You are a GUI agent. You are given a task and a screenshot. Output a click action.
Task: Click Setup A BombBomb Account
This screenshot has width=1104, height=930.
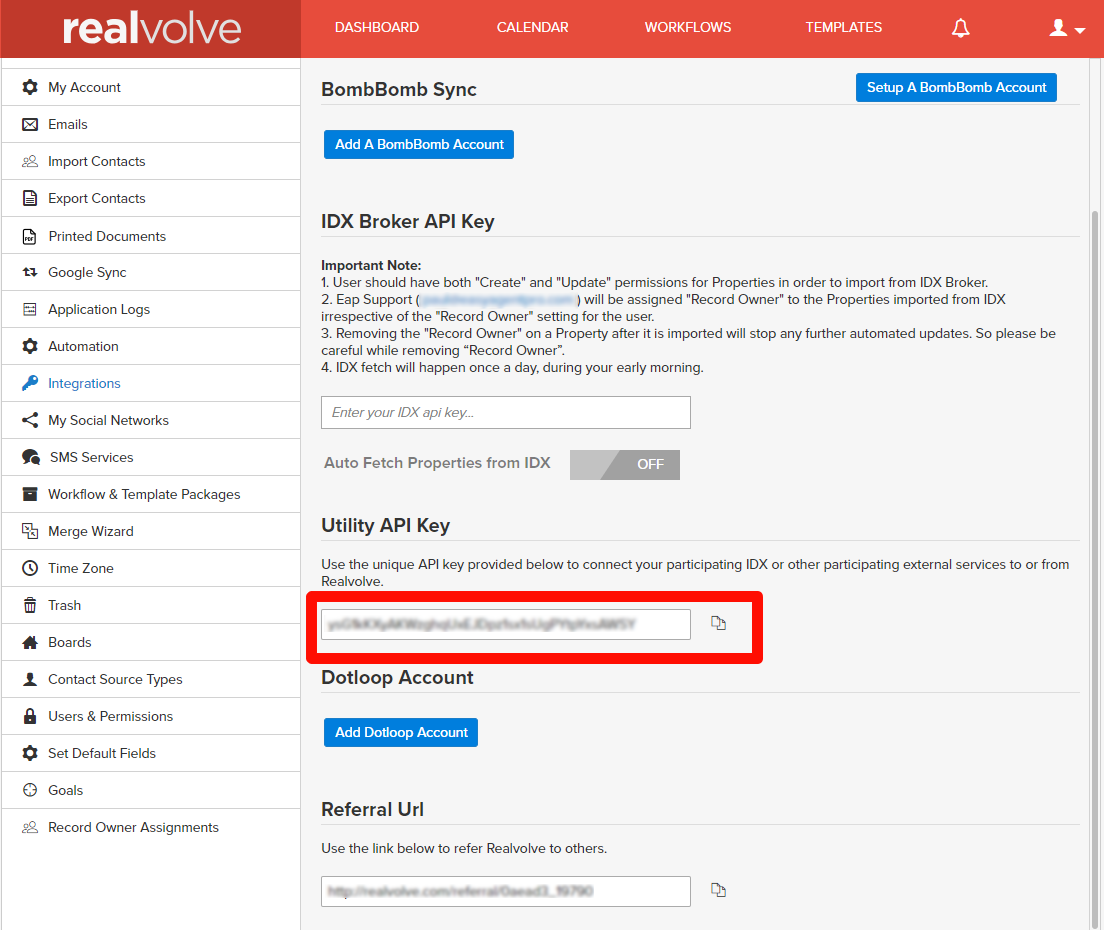click(955, 87)
